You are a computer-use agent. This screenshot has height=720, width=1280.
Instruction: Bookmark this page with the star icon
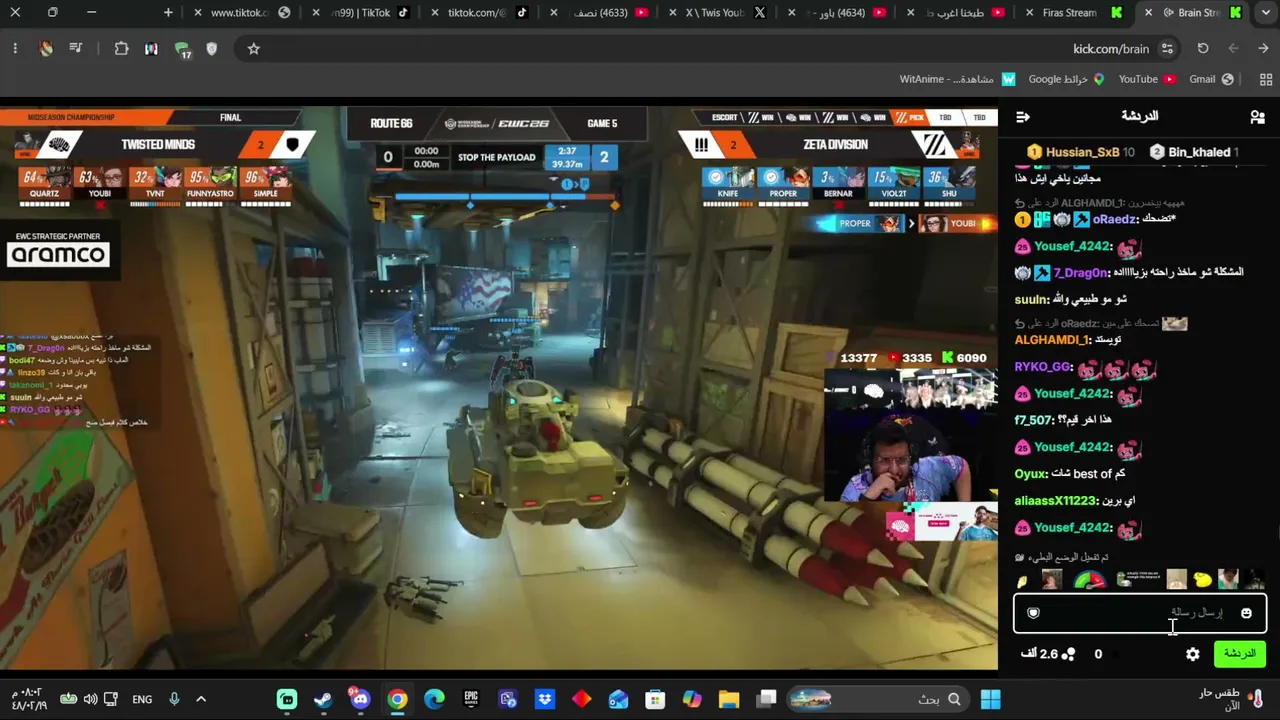[x=254, y=49]
